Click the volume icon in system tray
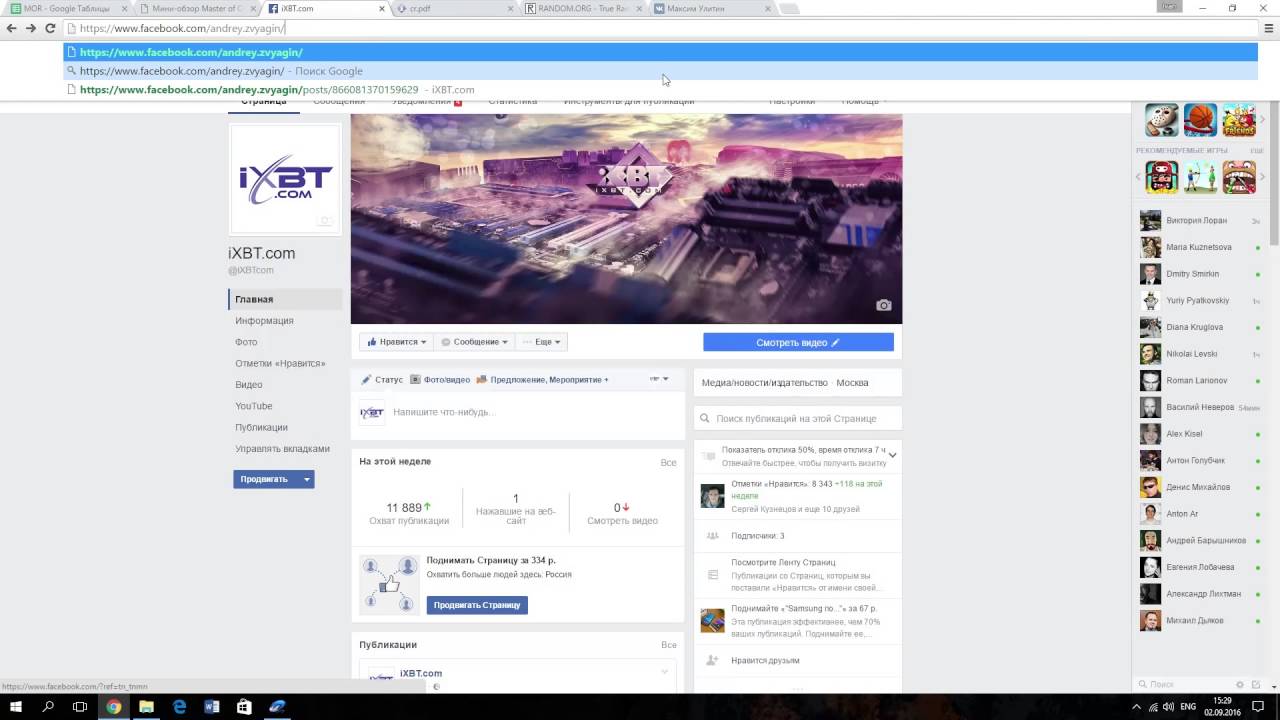Screen dimensions: 1280x720 [1169, 707]
